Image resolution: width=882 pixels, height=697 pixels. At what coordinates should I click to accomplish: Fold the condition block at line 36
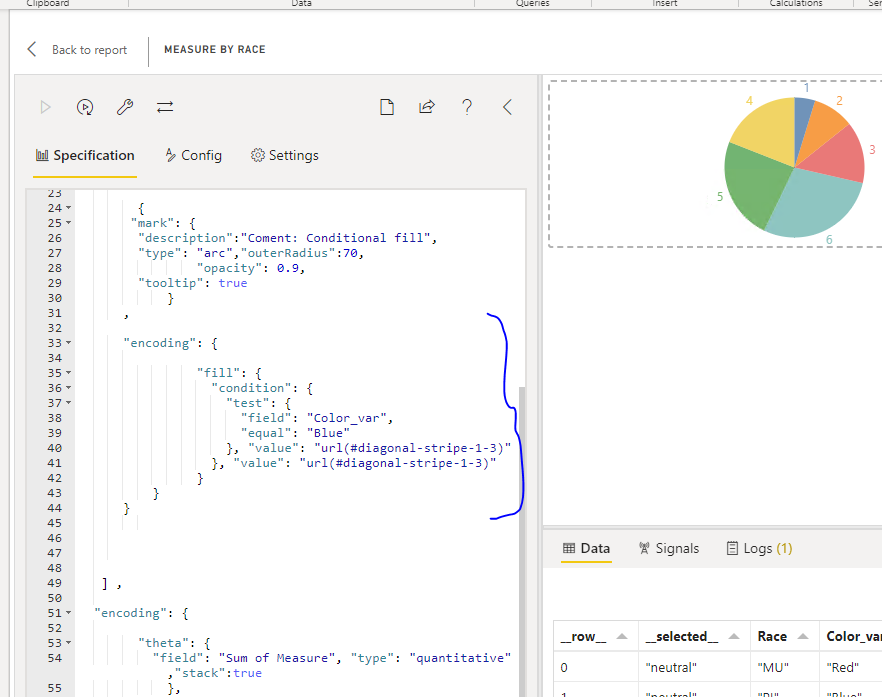point(69,388)
